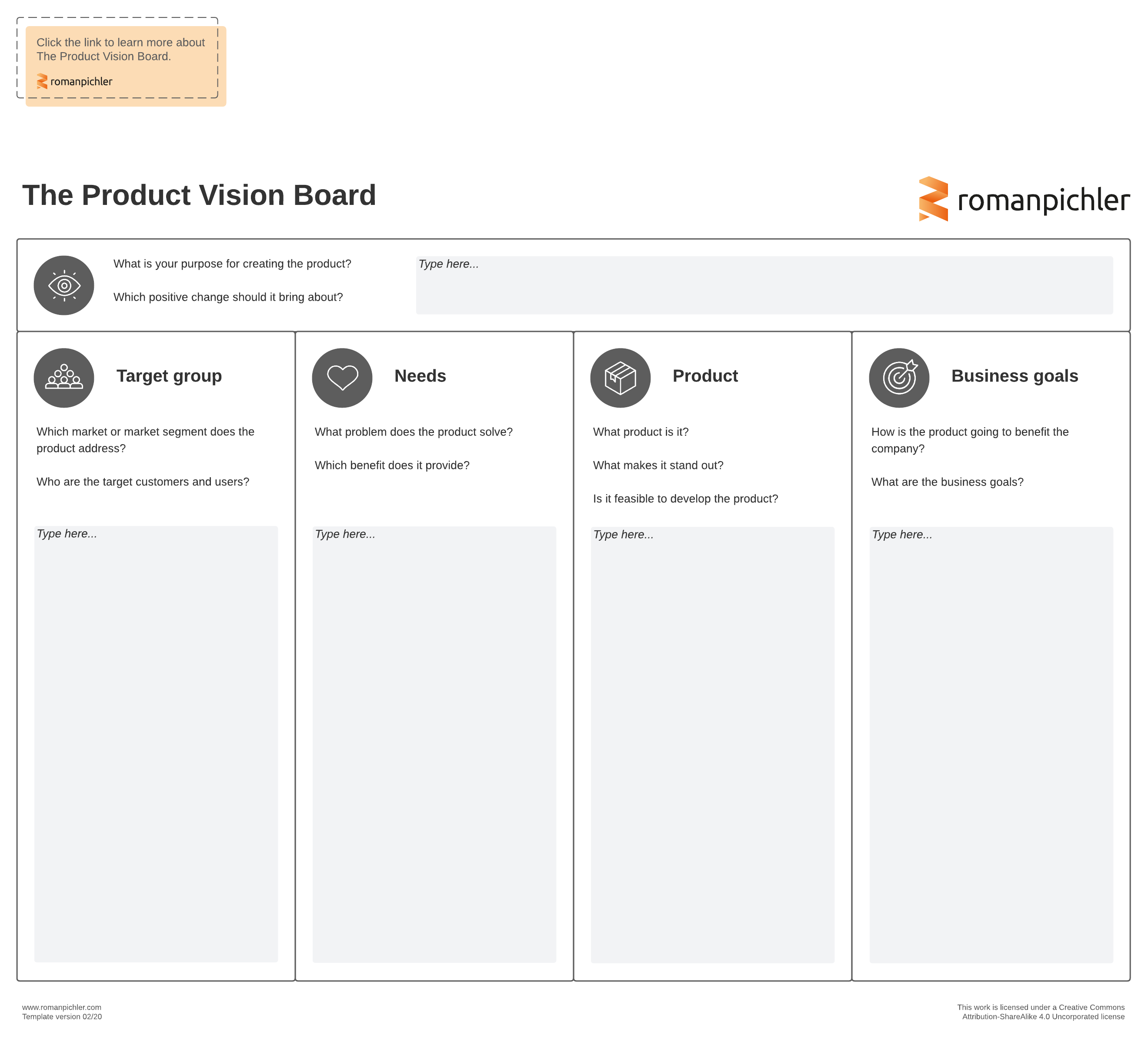The width and height of the screenshot is (1148, 1045).
Task: Select 'The Product Vision Board' title
Action: coord(199,195)
